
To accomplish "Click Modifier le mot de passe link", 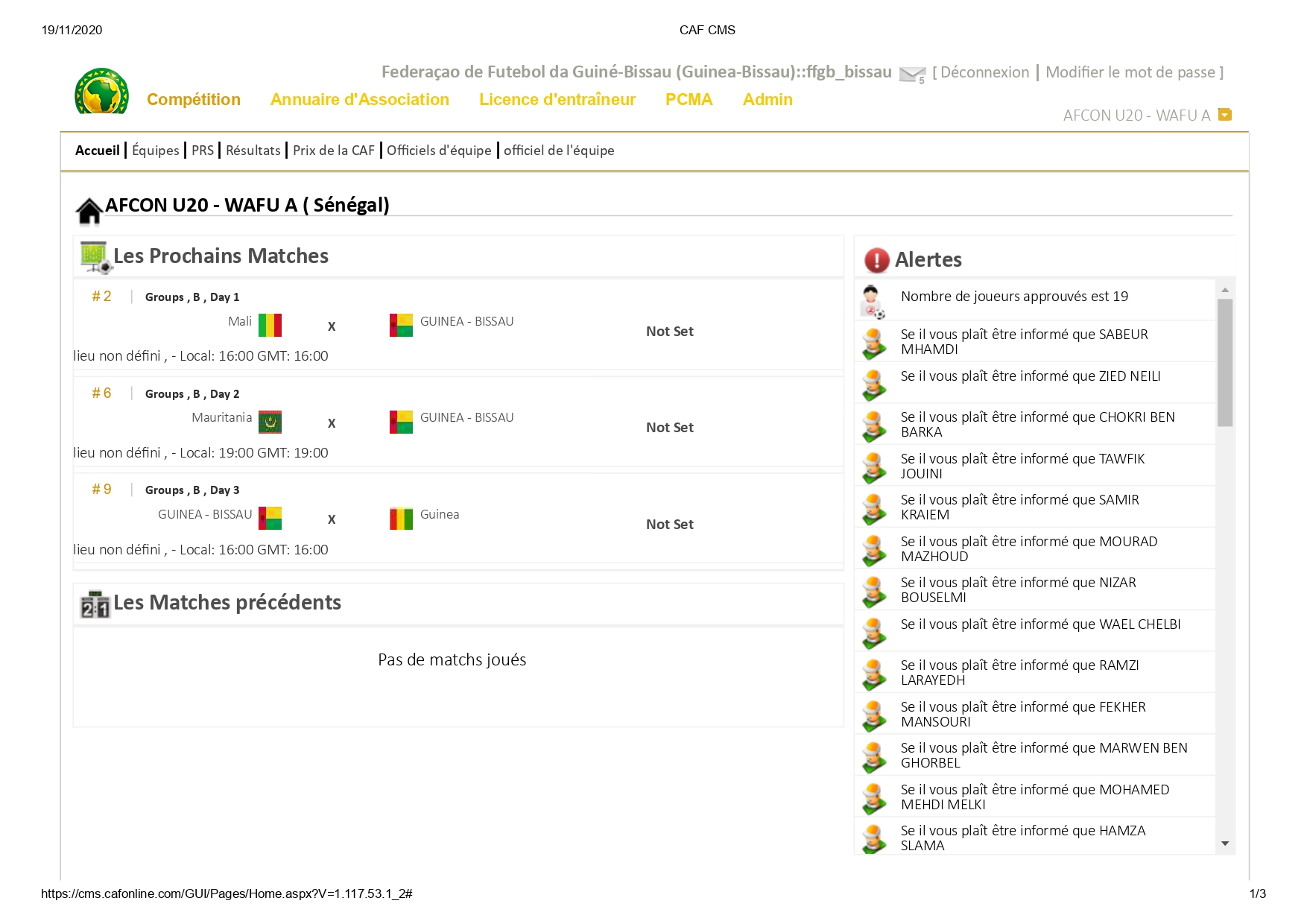I will pos(1130,72).
